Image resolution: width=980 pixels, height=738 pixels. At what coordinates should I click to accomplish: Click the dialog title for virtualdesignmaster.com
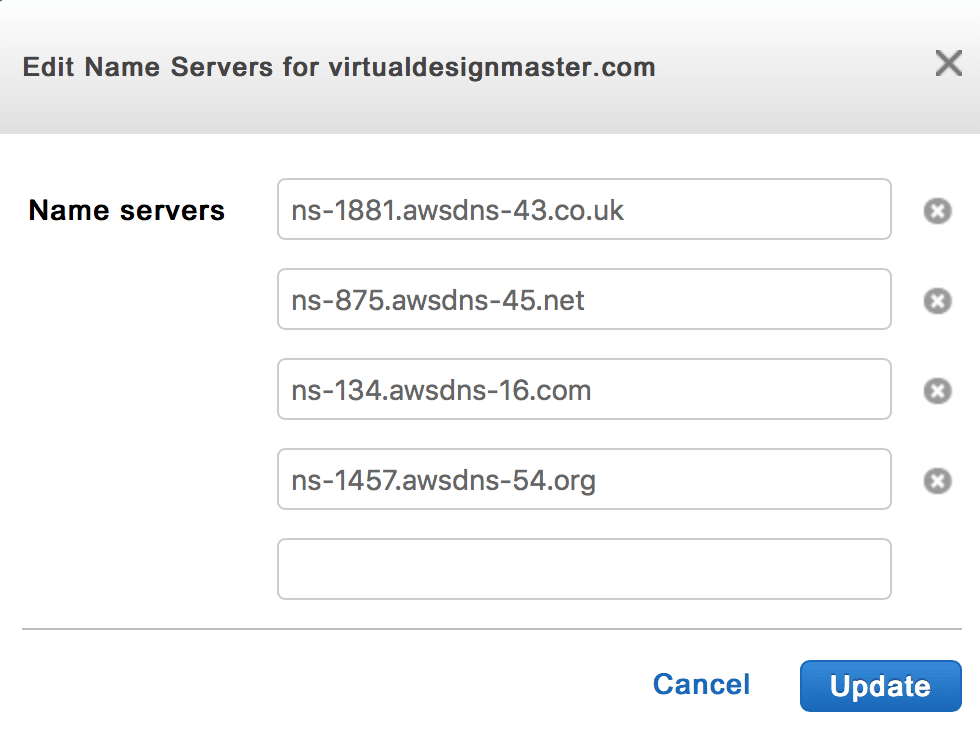click(339, 68)
